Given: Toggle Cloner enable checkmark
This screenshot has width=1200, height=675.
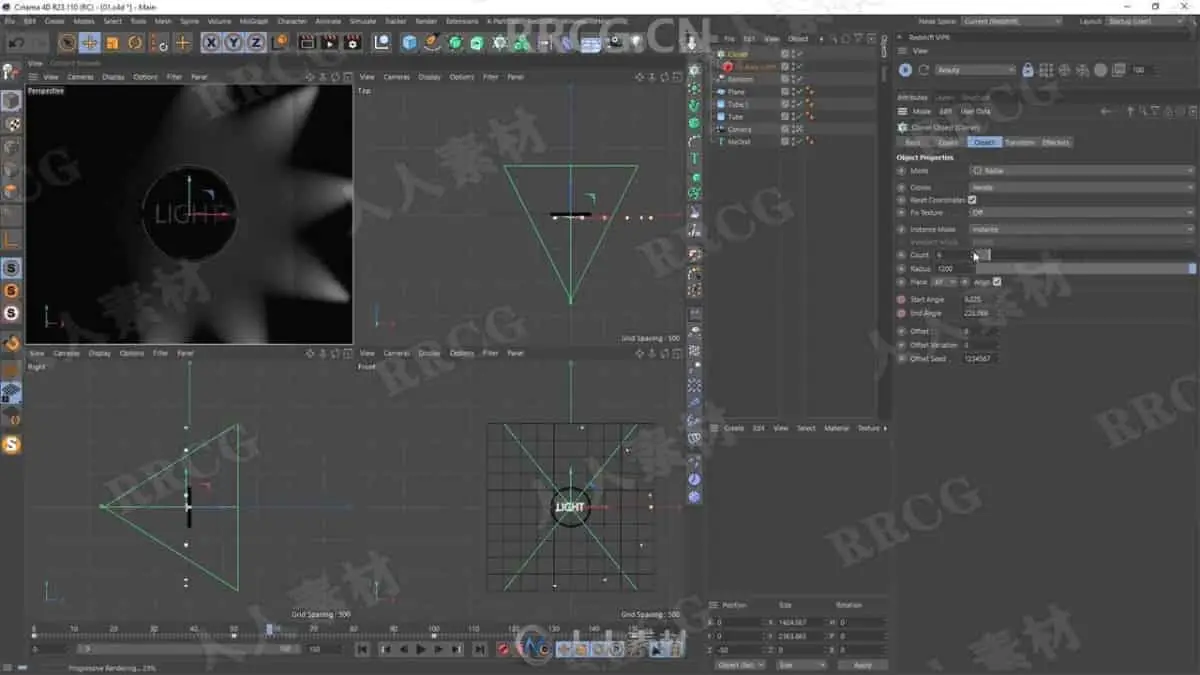Looking at the screenshot, I should coord(800,54).
